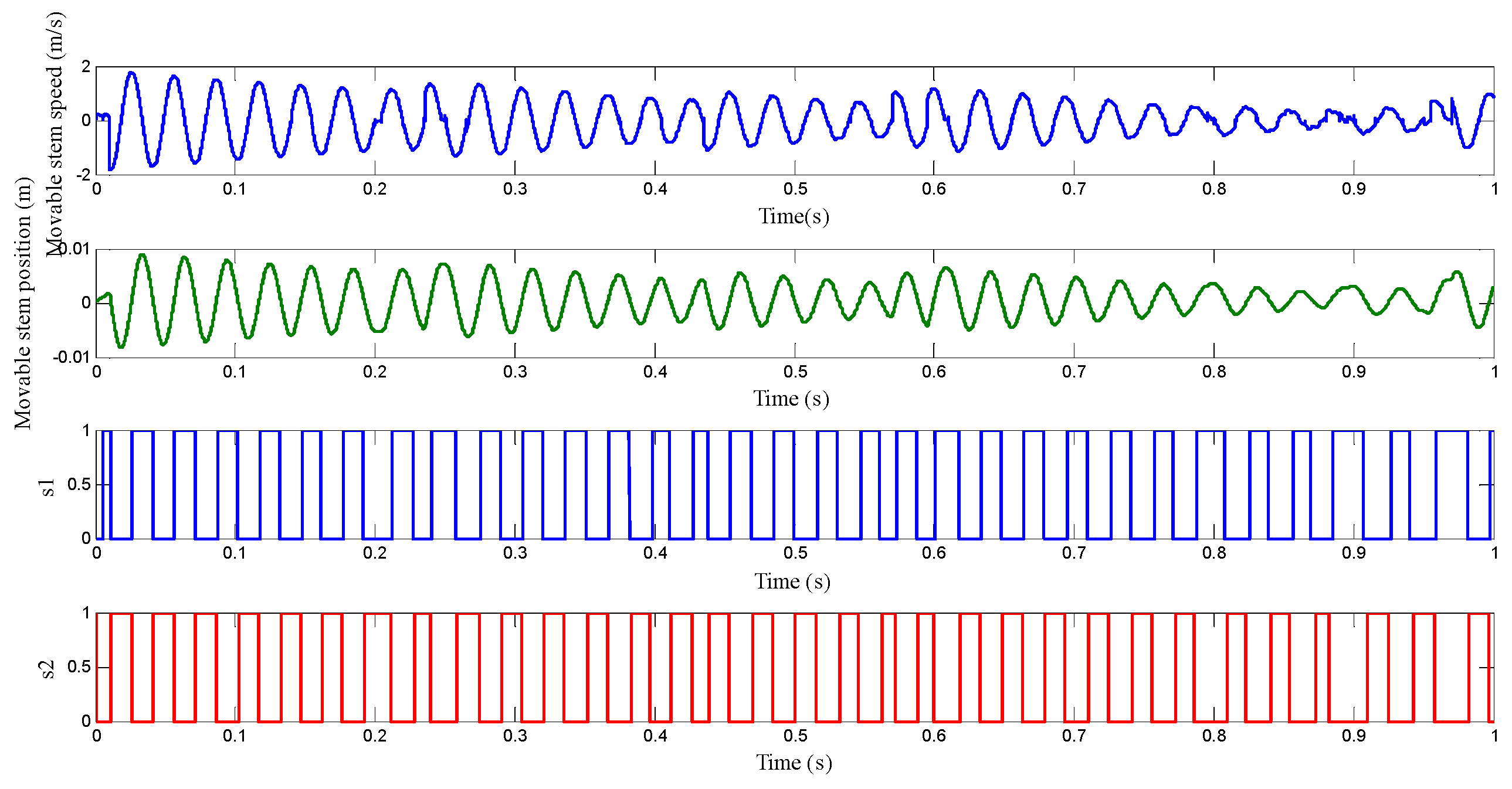Click the '2' y-tick of the speed plot
The width and height of the screenshot is (1512, 789).
pyautogui.click(x=87, y=67)
